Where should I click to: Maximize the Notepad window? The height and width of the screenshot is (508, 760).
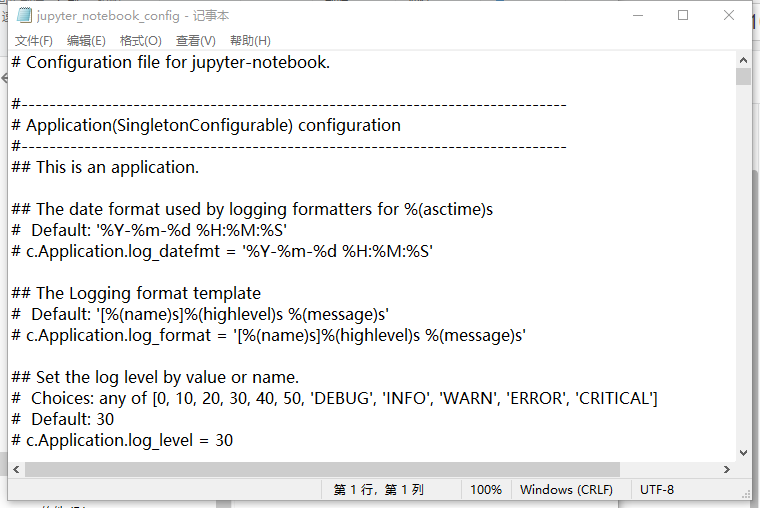683,16
